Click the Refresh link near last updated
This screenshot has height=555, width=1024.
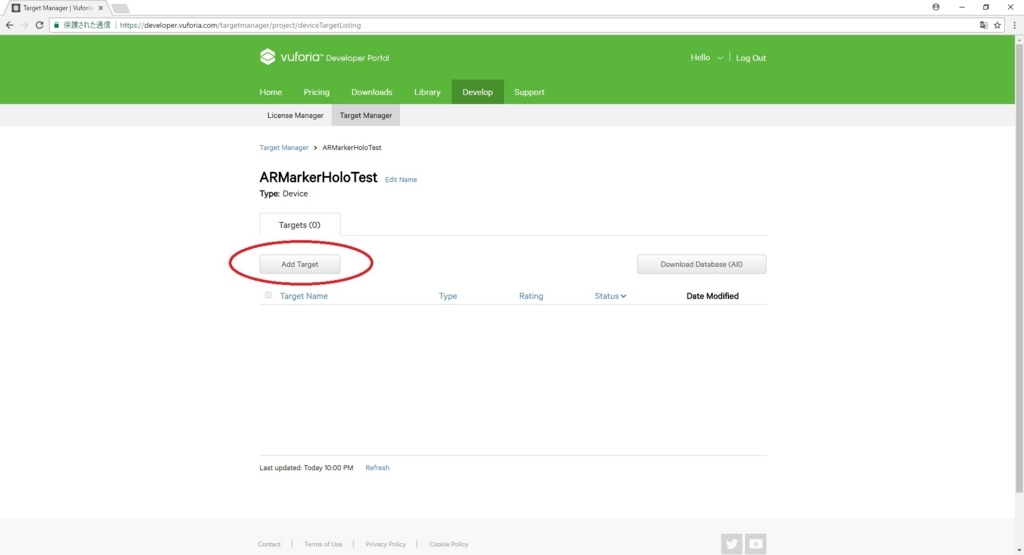pyautogui.click(x=377, y=468)
